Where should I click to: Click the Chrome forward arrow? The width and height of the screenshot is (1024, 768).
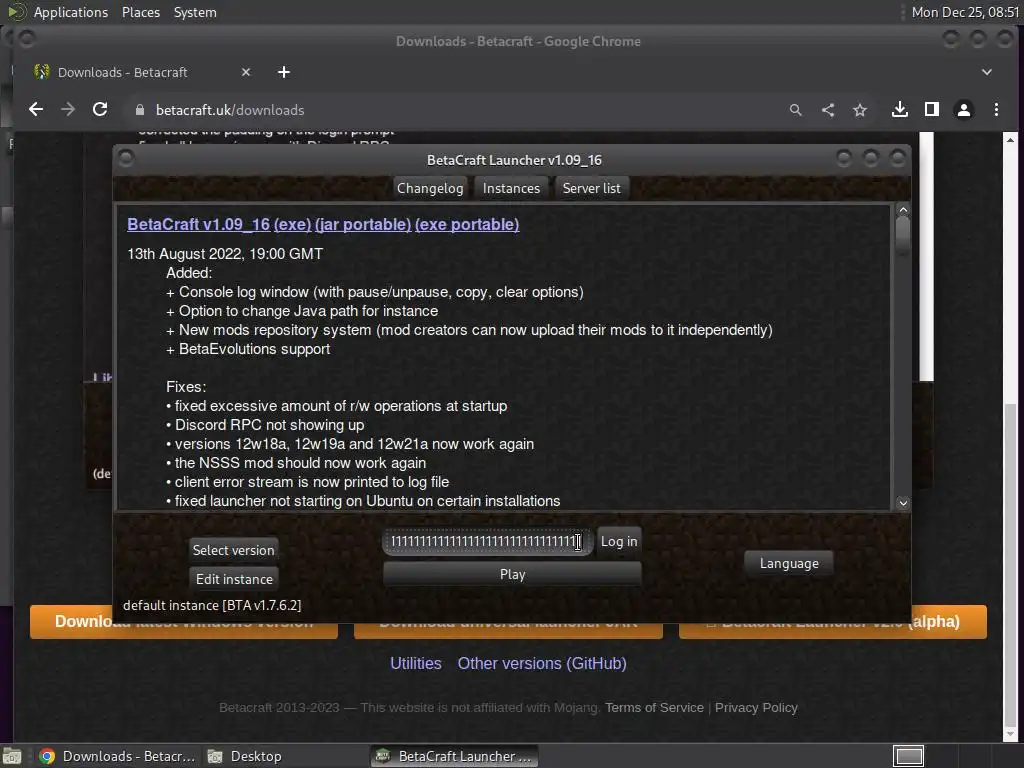coord(68,110)
